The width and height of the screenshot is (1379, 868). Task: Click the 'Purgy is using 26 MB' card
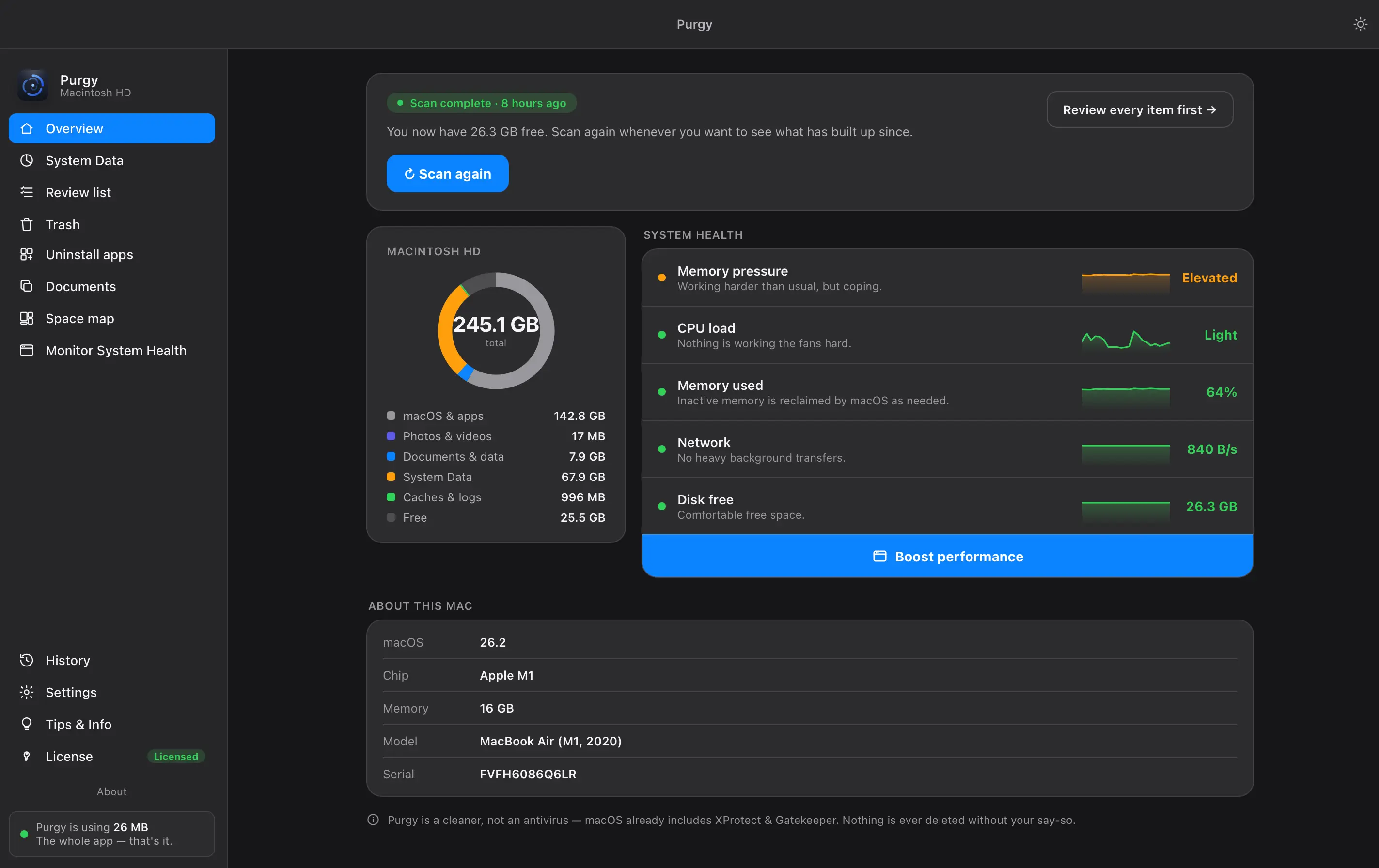point(111,834)
